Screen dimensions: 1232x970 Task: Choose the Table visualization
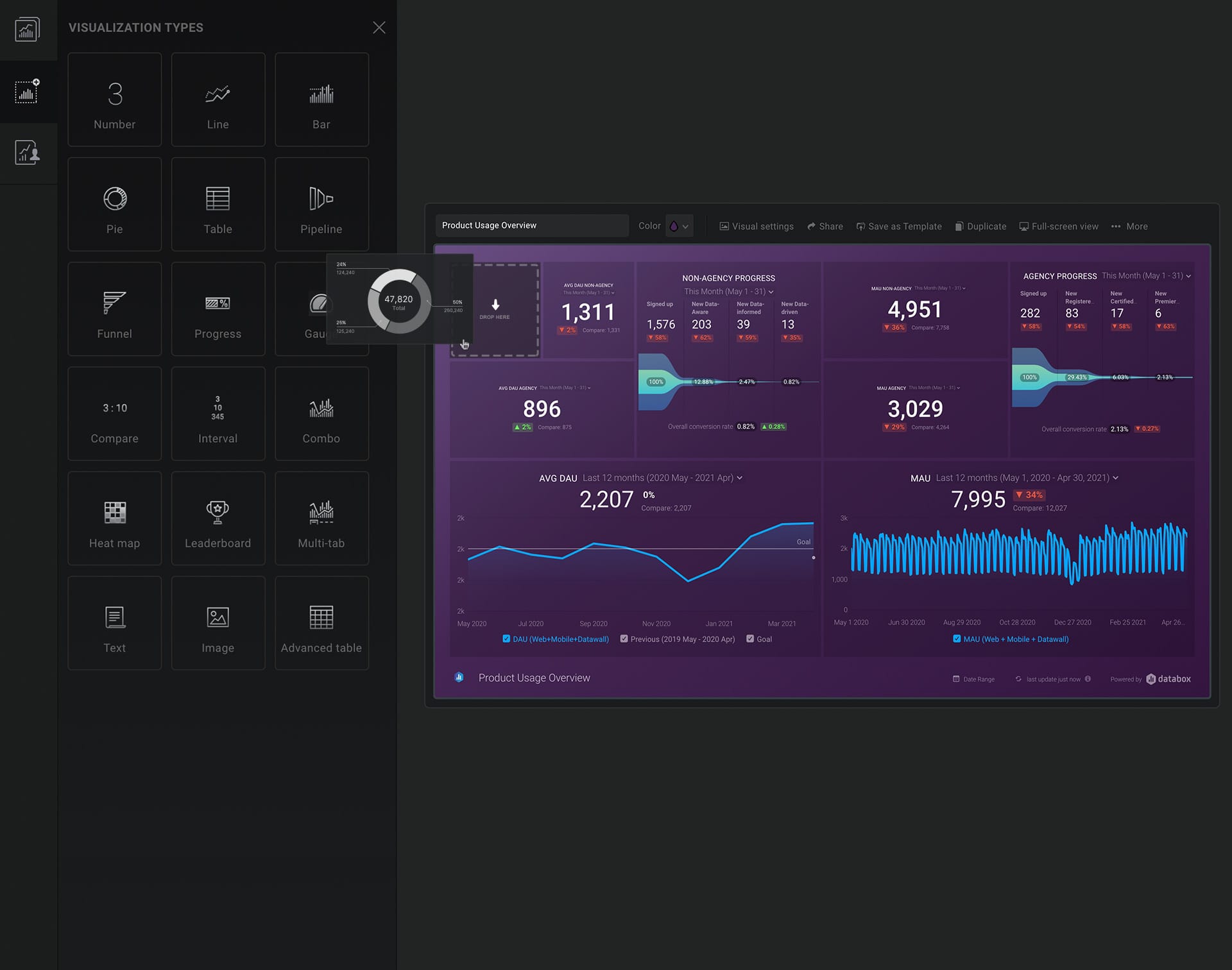pyautogui.click(x=218, y=204)
